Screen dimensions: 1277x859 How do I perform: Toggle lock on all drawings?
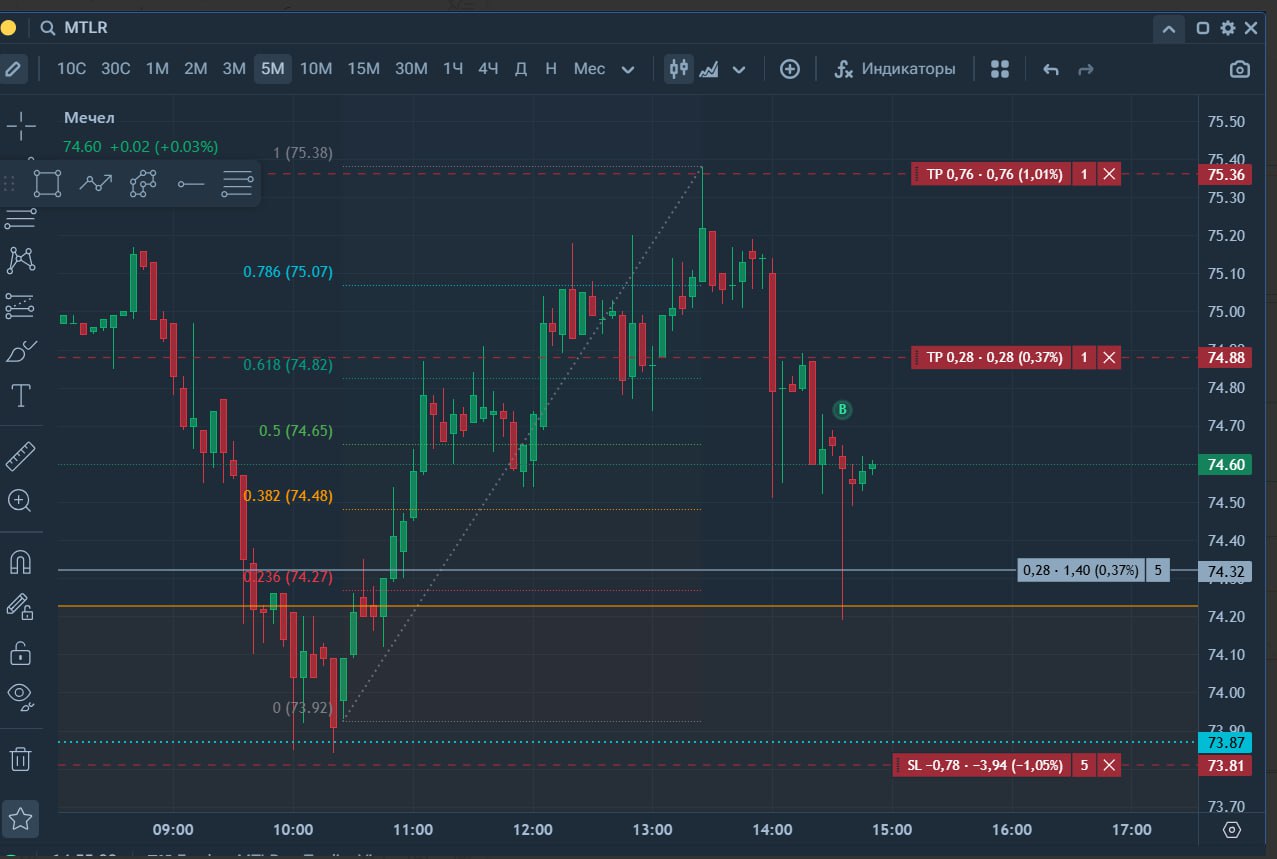(20, 653)
